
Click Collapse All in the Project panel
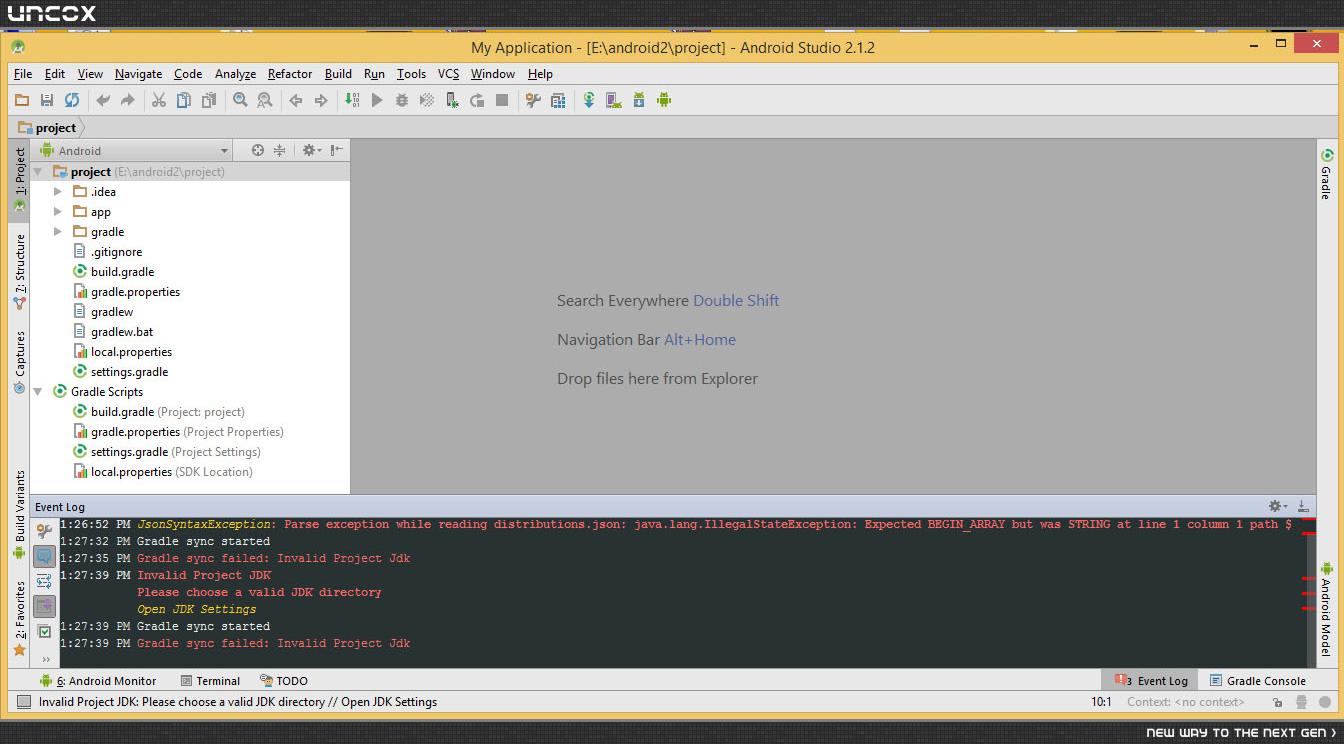(280, 150)
